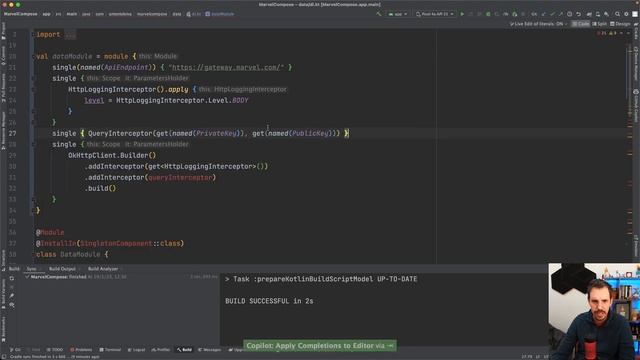This screenshot has height=360, width=640.
Task: Open IDE settings gear icon
Action: 627,14
